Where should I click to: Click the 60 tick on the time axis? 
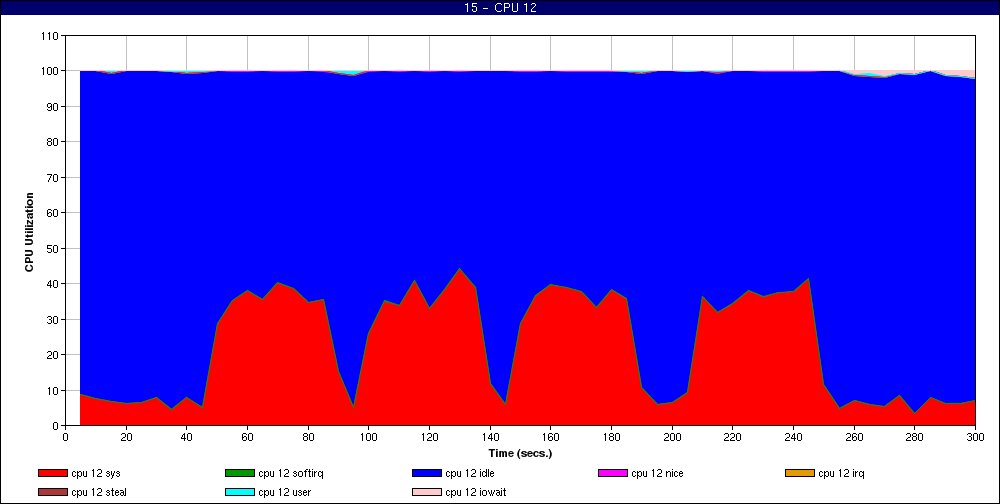coord(247,437)
